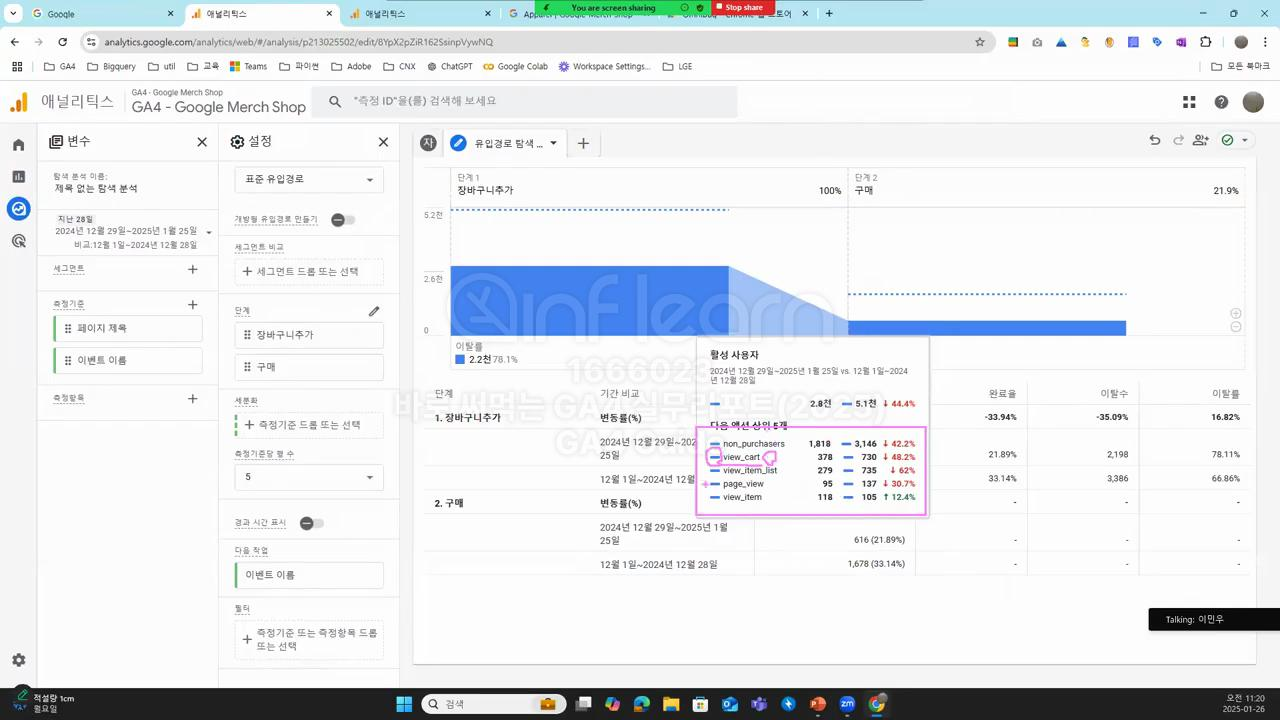Click 세그먼트 드롭 또는 선택 drop zone

(x=309, y=271)
